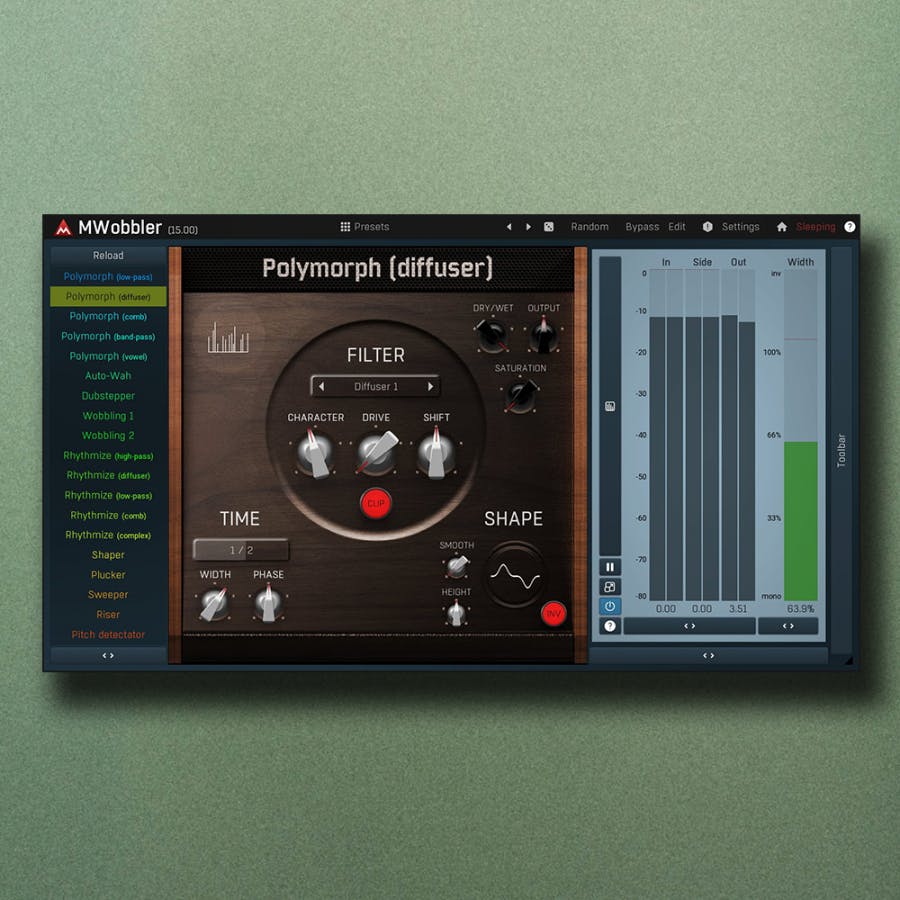Viewport: 900px width, 900px height.
Task: Click the Edit button
Action: click(x=677, y=227)
